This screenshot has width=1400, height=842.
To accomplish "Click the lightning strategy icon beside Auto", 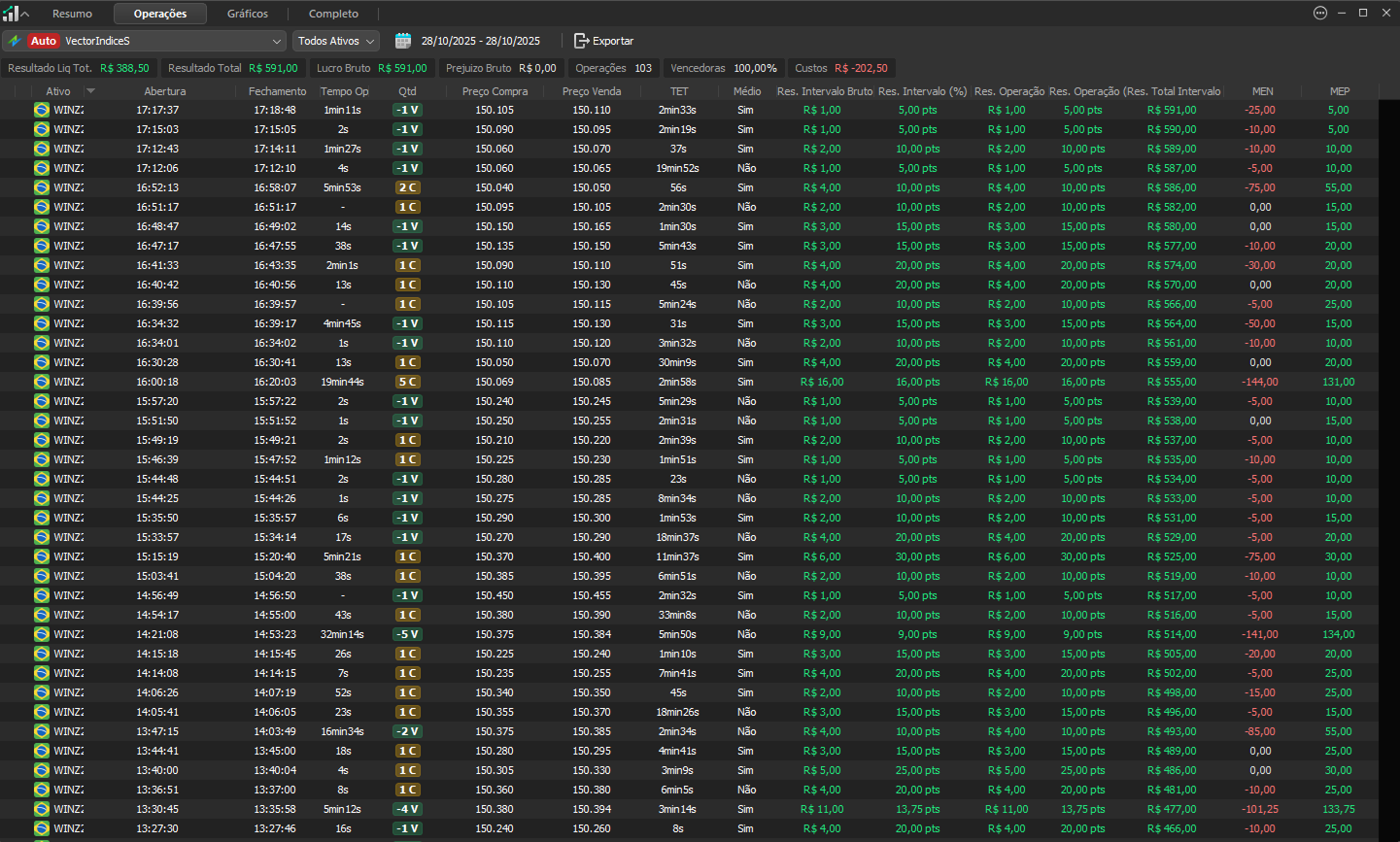I will (15, 41).
